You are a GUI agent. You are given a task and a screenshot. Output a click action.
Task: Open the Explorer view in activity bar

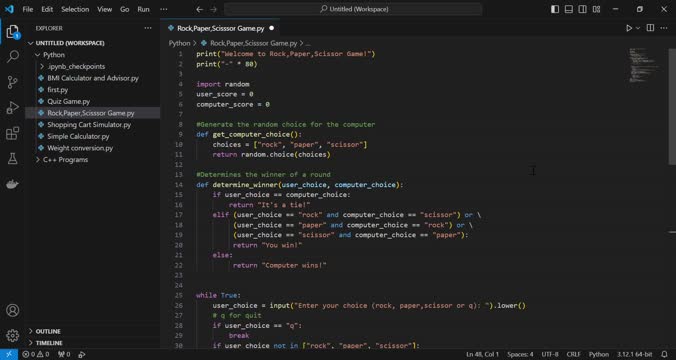(13, 32)
